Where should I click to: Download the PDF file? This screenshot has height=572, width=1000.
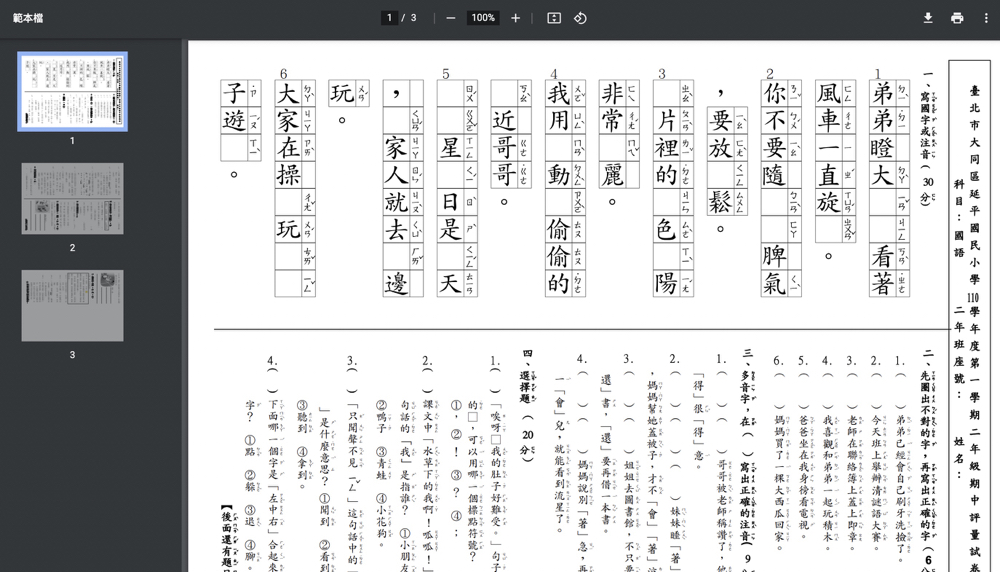click(x=928, y=18)
